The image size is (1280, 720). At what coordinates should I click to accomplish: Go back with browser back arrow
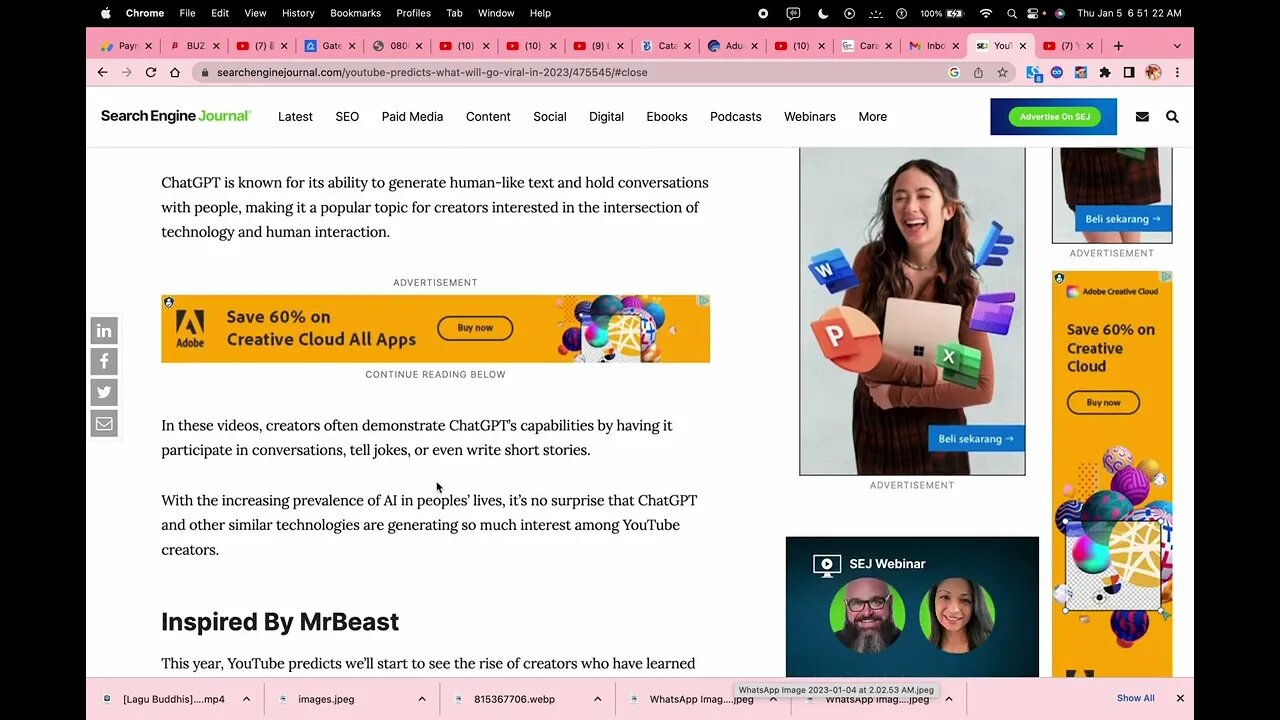[102, 72]
